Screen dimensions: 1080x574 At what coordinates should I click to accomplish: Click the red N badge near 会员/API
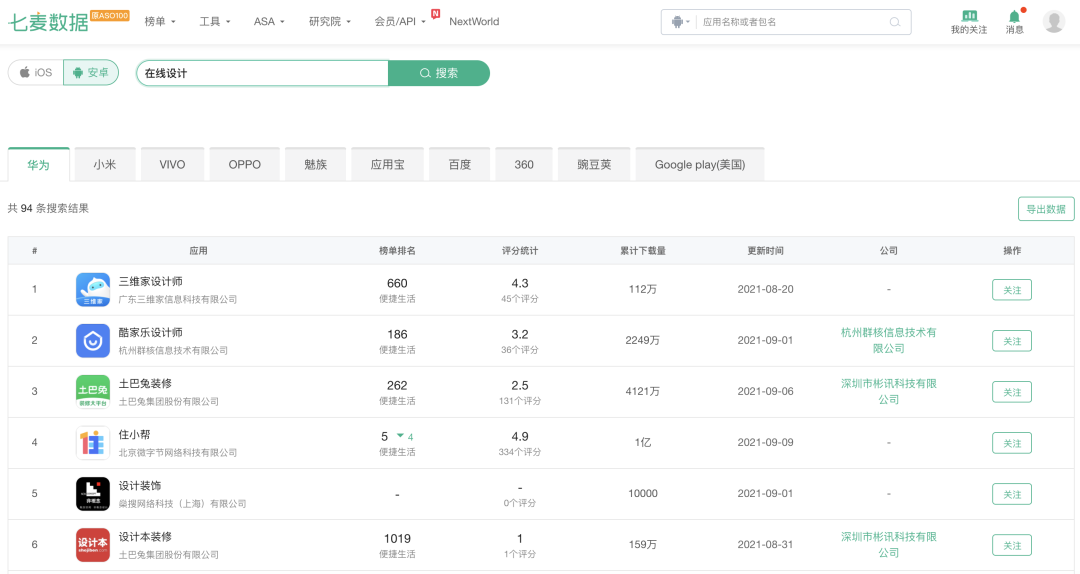[435, 14]
